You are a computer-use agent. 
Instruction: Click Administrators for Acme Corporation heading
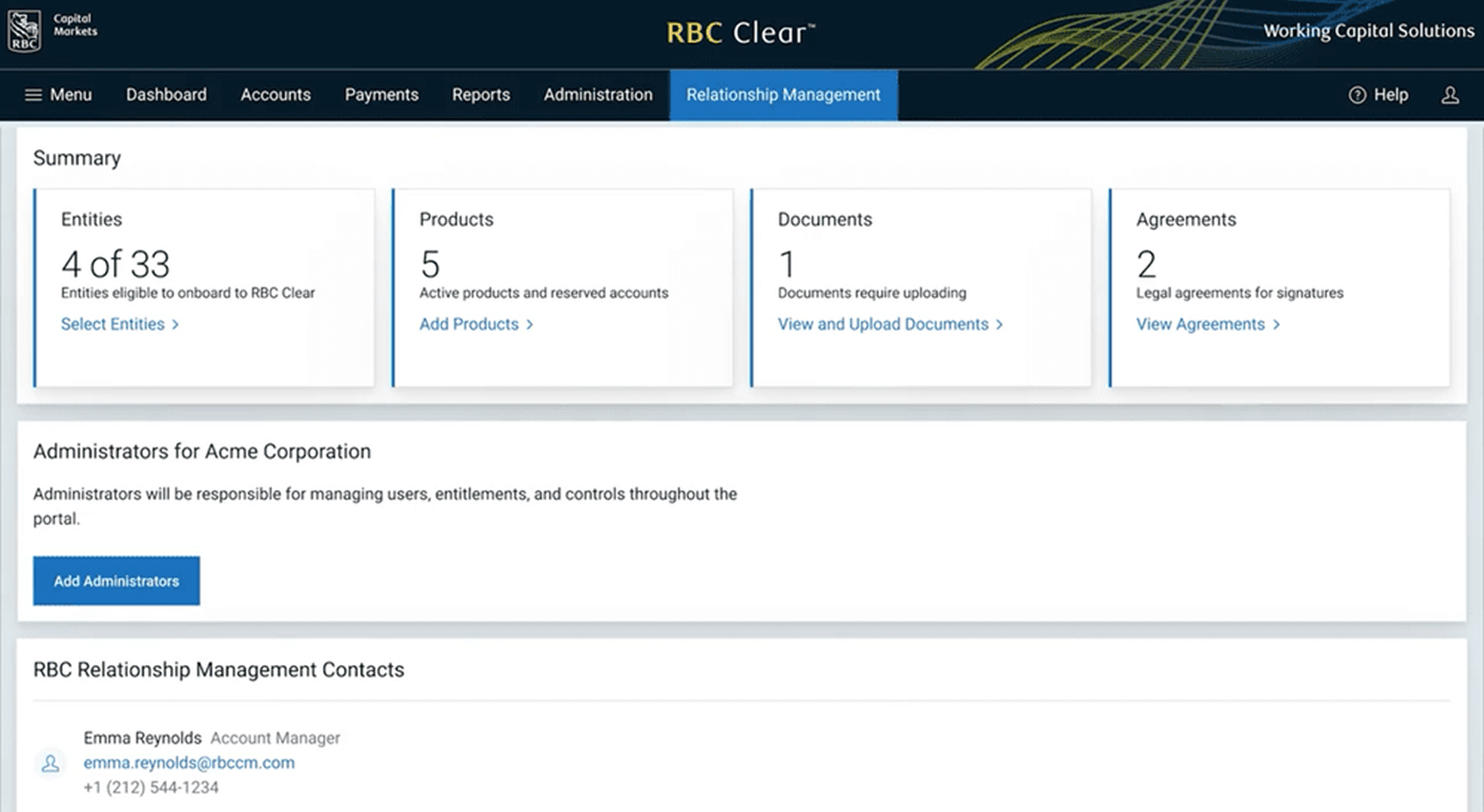coord(202,451)
